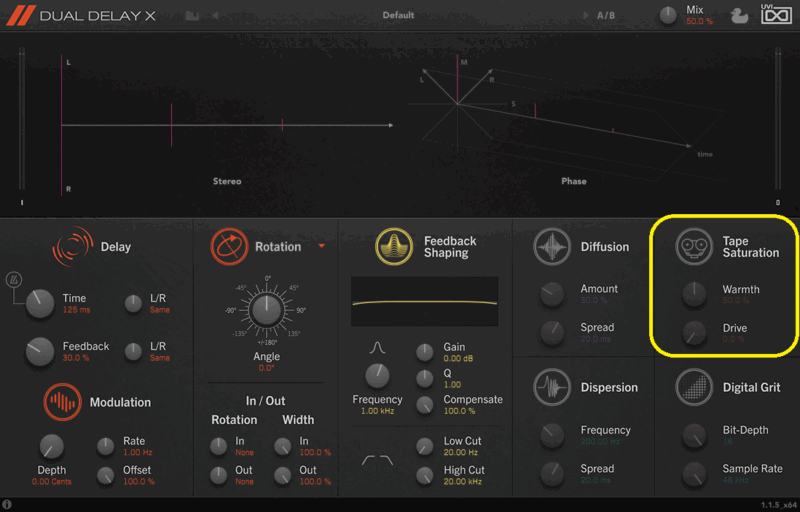
Task: Enable the Dispersion section icon
Action: [552, 388]
